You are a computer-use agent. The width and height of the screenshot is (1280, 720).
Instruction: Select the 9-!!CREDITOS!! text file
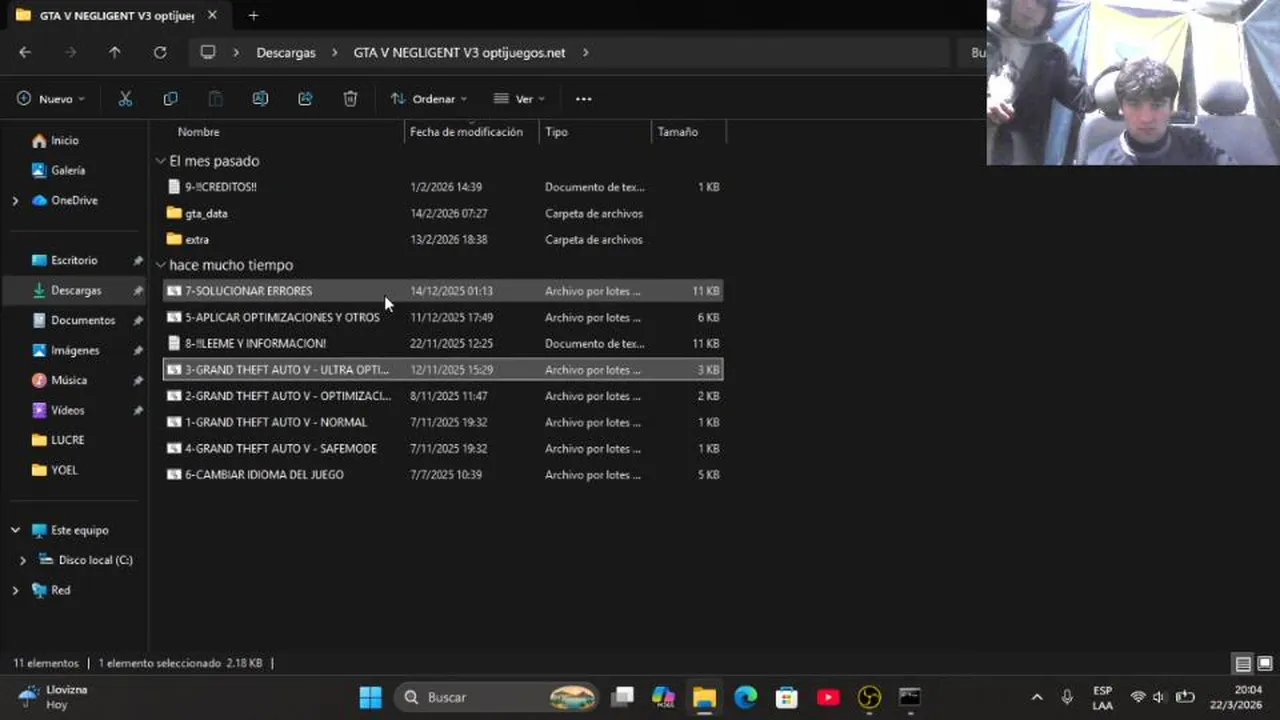tap(442, 187)
